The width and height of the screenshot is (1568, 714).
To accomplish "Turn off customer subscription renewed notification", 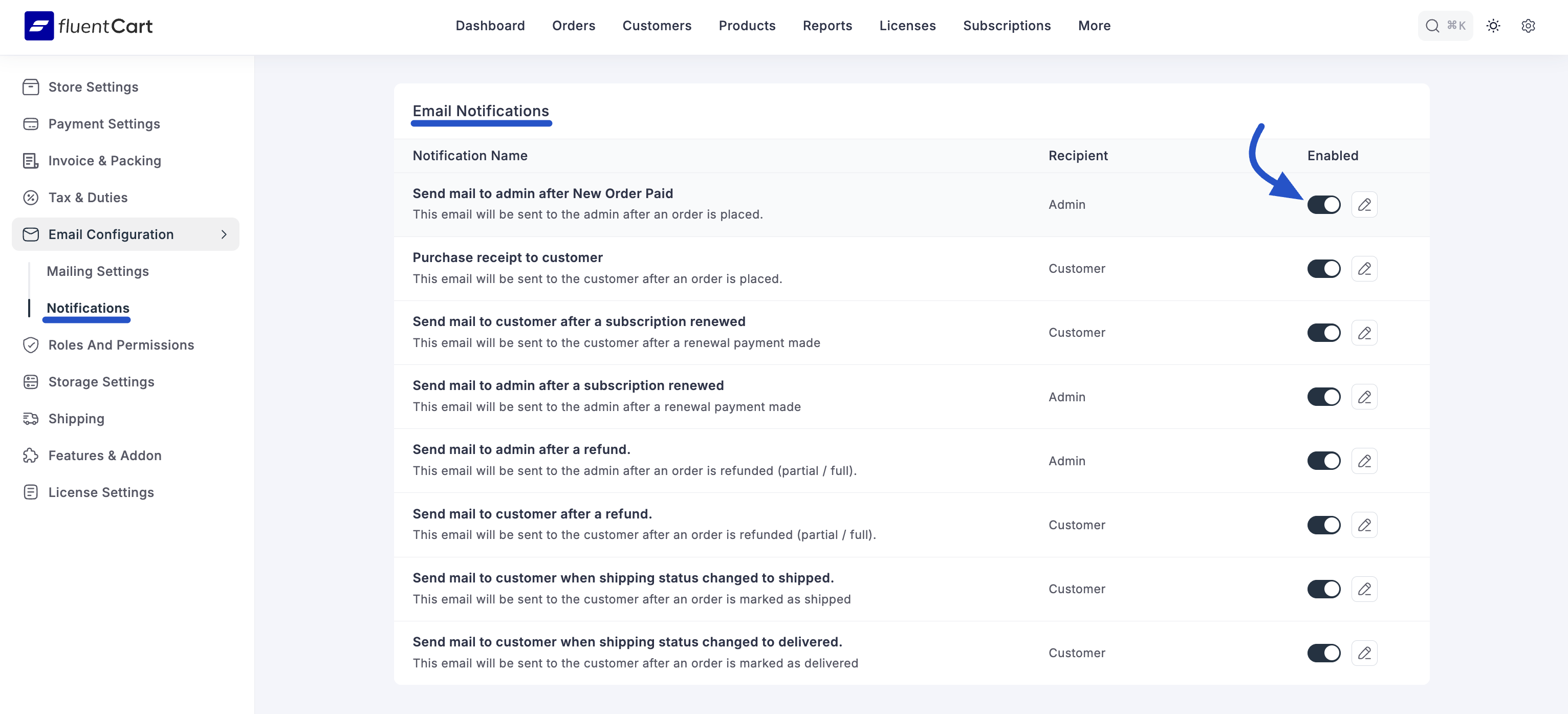I will [x=1323, y=332].
